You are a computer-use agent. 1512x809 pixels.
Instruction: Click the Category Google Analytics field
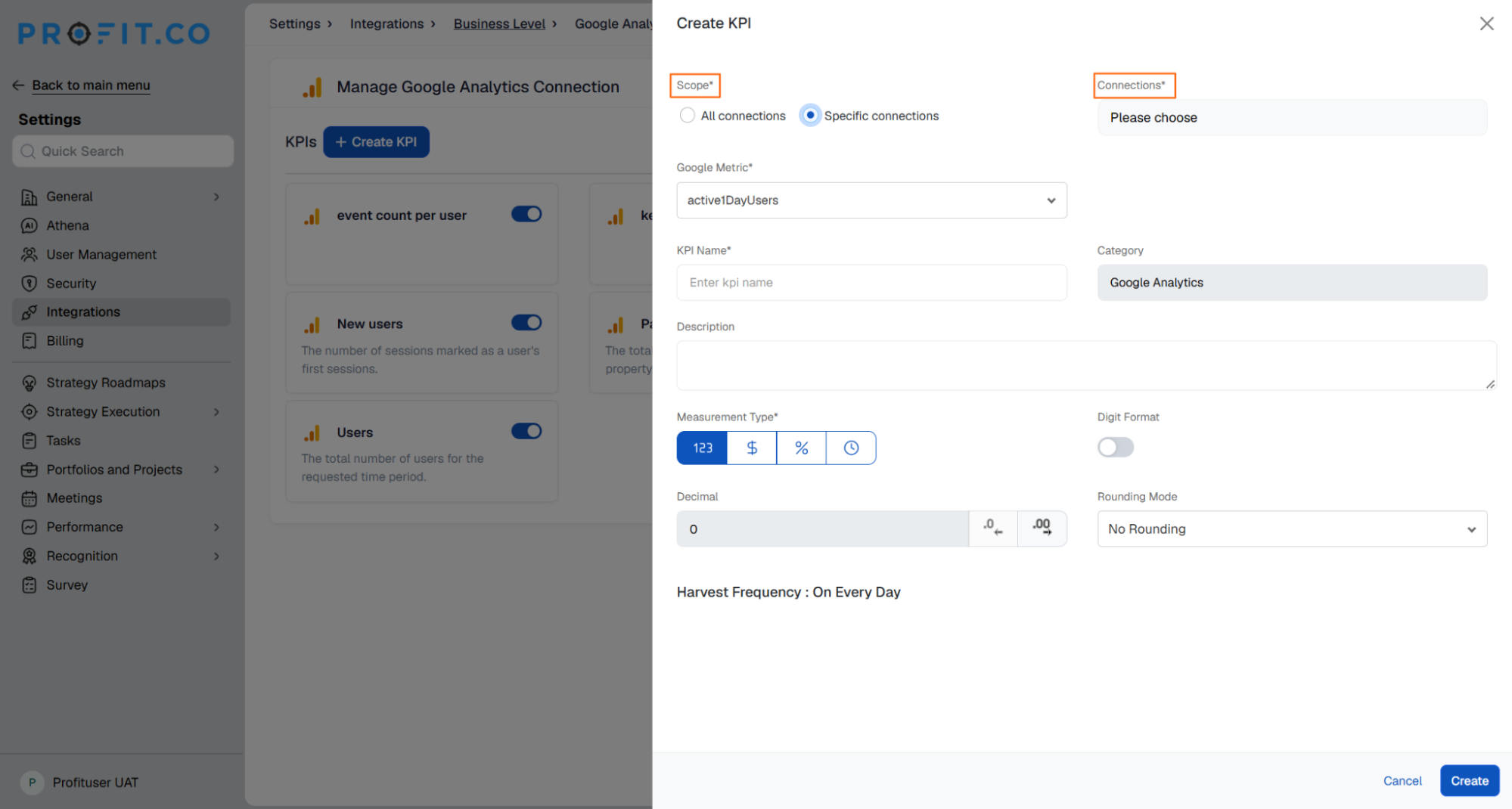pyautogui.click(x=1292, y=283)
